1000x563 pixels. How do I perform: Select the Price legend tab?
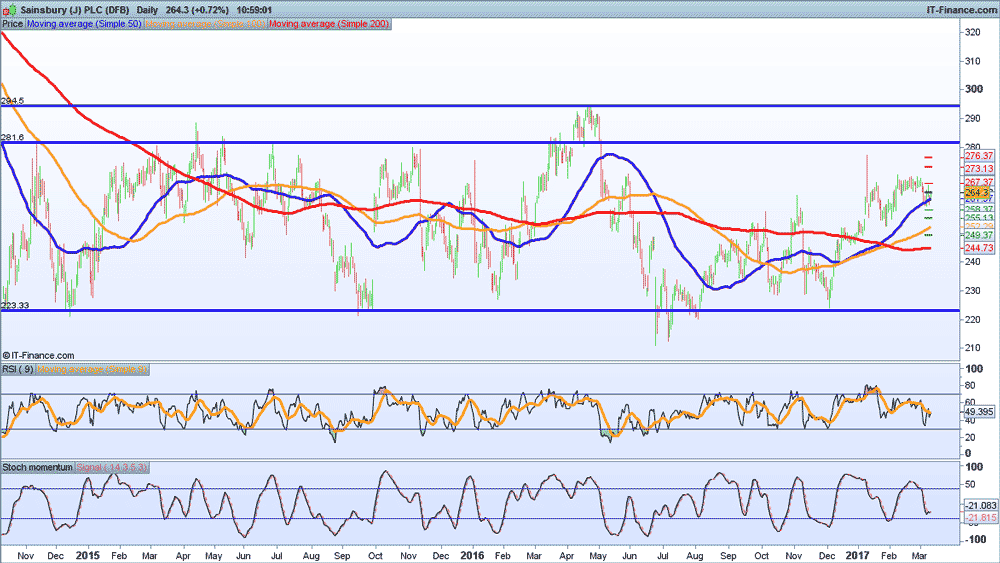point(12,24)
